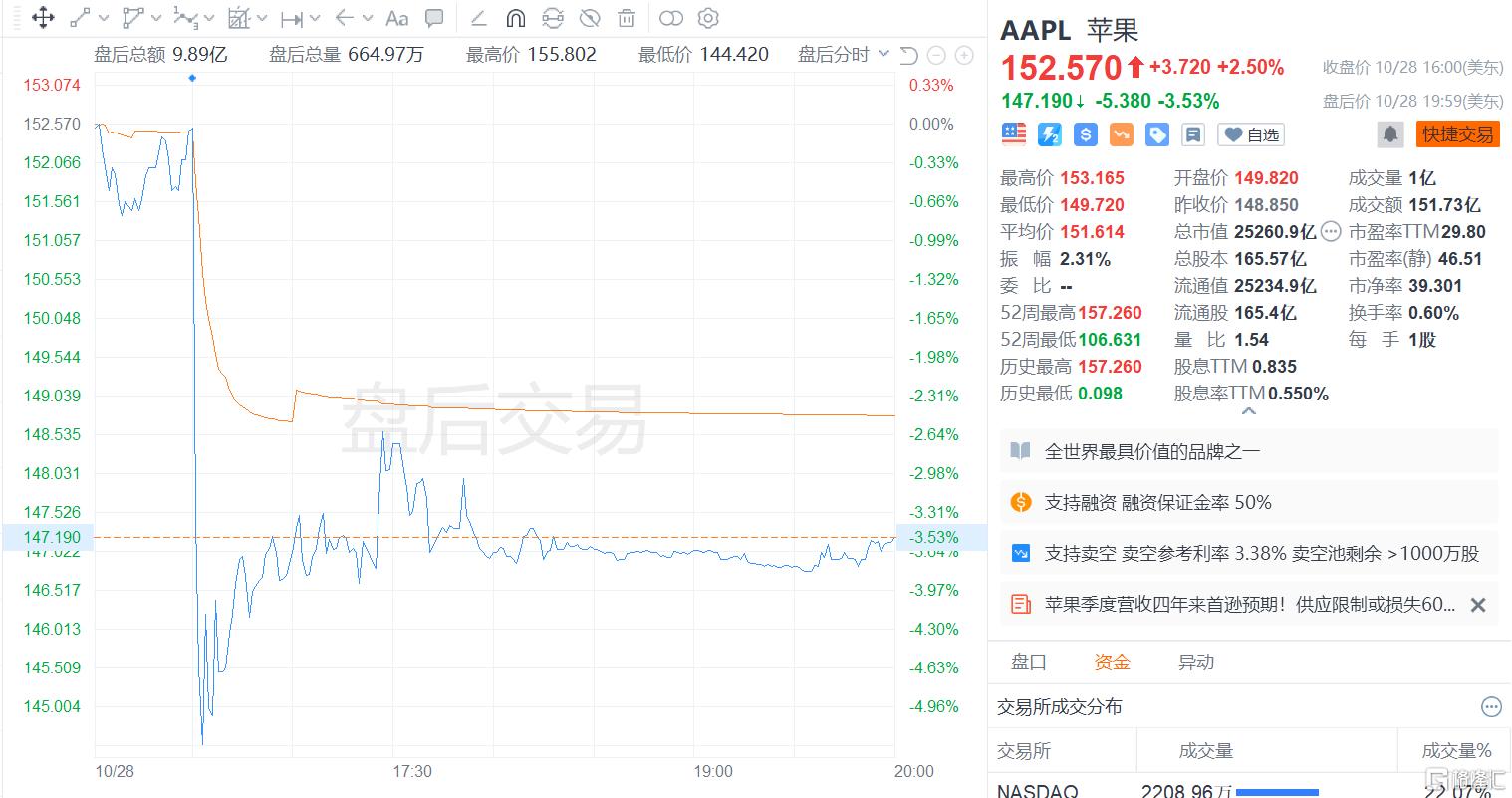Select the trend line drawing tool
1512x798 pixels.
80,18
